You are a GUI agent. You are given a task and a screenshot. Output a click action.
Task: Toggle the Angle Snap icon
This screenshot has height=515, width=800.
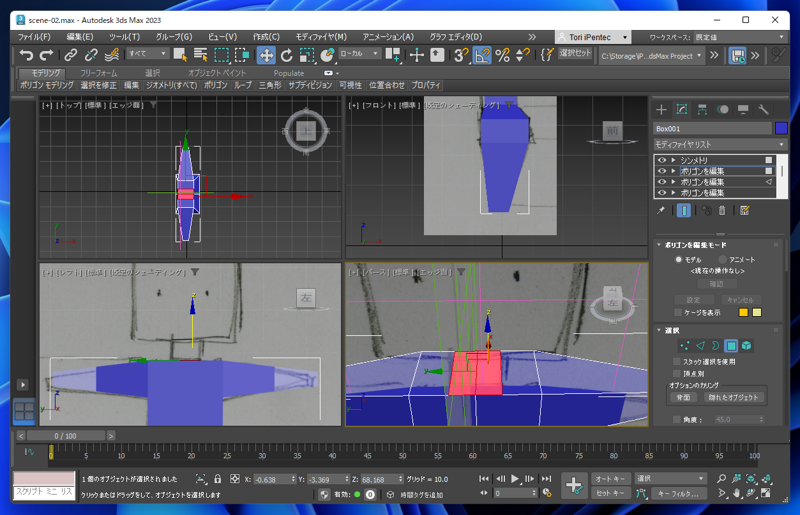[482, 55]
